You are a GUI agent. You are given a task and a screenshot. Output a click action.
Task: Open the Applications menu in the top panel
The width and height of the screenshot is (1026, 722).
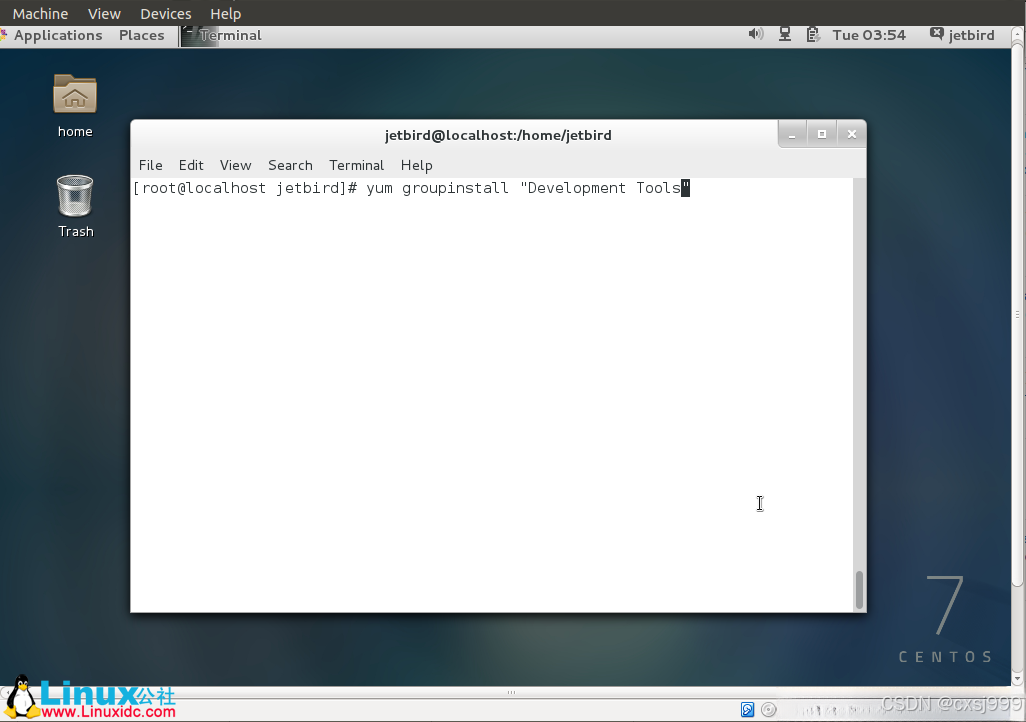click(x=56, y=35)
